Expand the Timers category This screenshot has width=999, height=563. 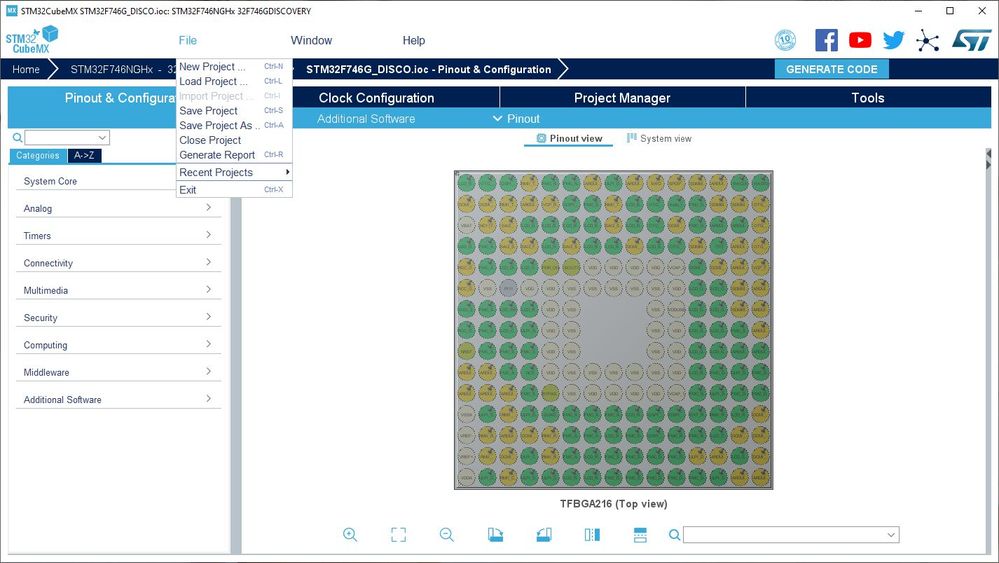[x=118, y=235]
